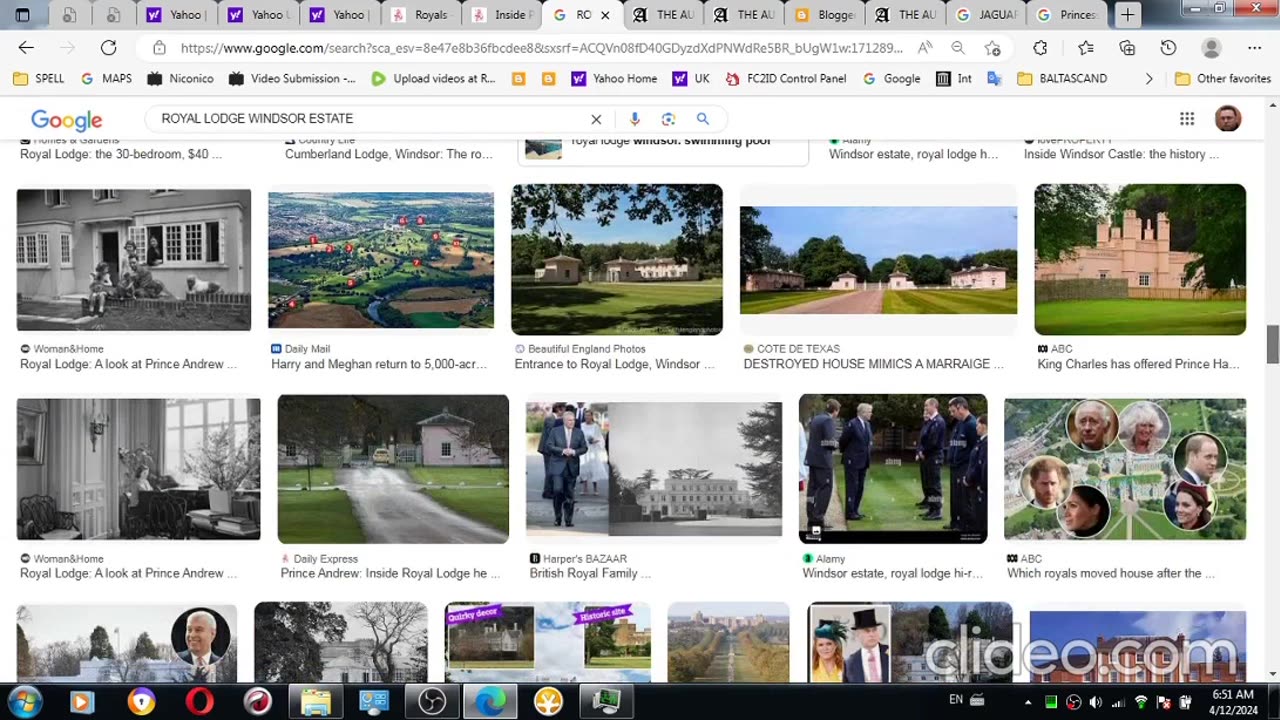Open the tab actions menu icon
The image size is (1280, 720).
(x=23, y=15)
